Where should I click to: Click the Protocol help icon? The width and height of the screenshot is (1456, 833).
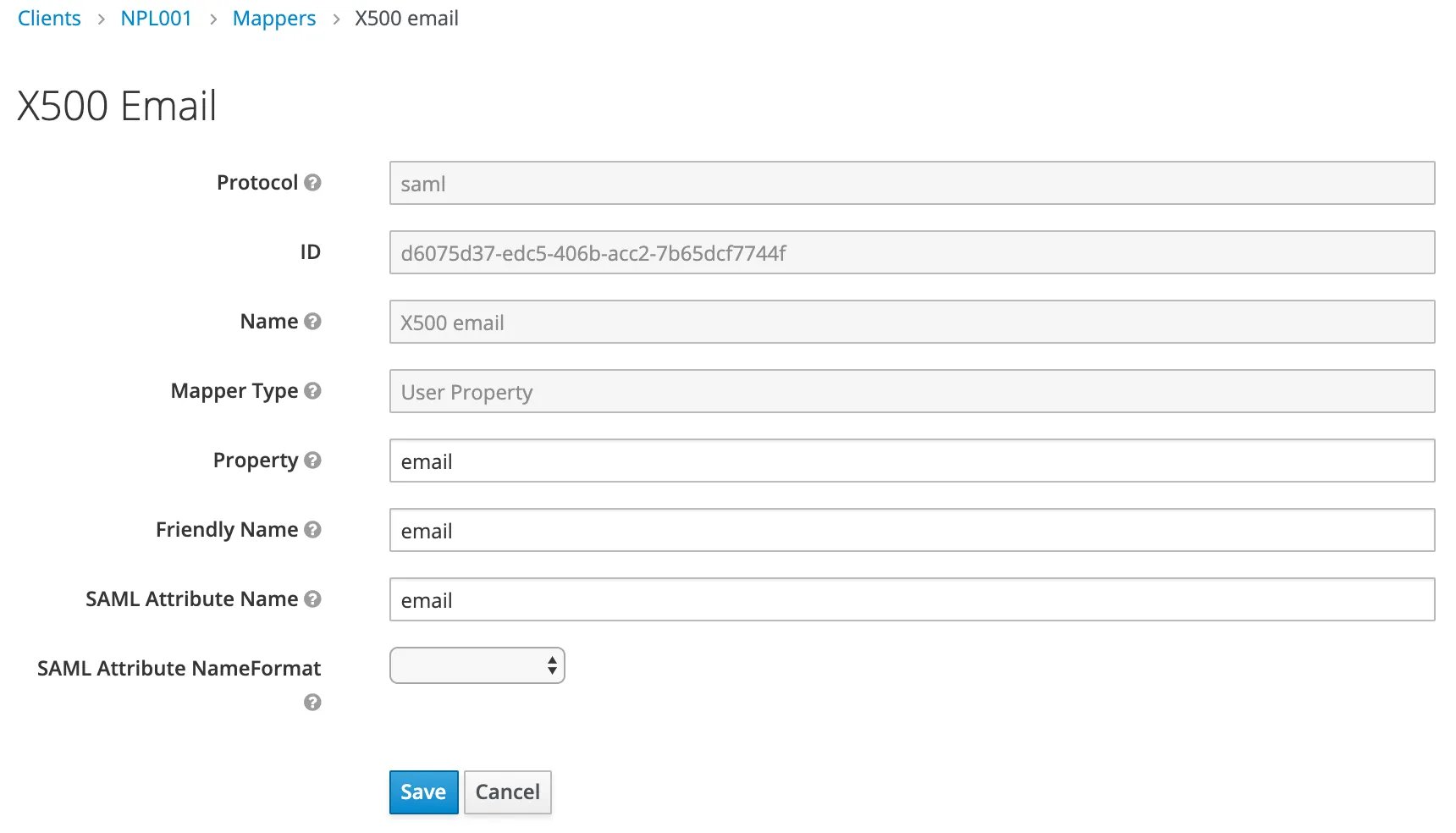(x=312, y=183)
